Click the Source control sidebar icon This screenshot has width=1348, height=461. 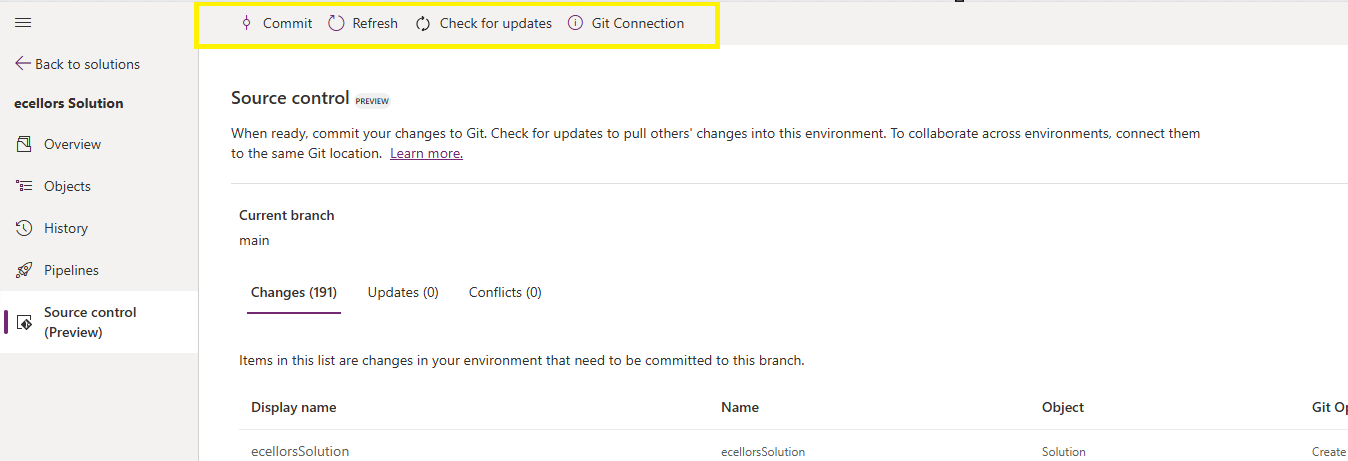pos(25,322)
